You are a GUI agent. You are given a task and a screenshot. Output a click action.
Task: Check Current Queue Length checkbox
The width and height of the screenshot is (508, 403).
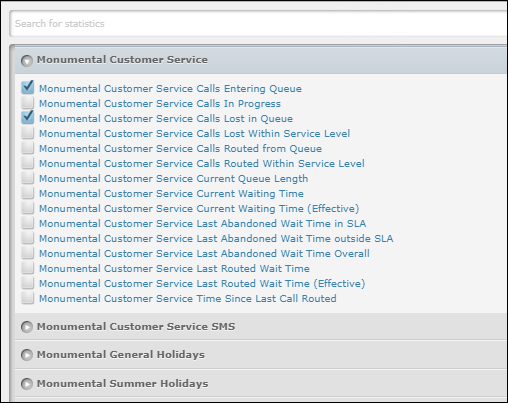pyautogui.click(x=28, y=178)
